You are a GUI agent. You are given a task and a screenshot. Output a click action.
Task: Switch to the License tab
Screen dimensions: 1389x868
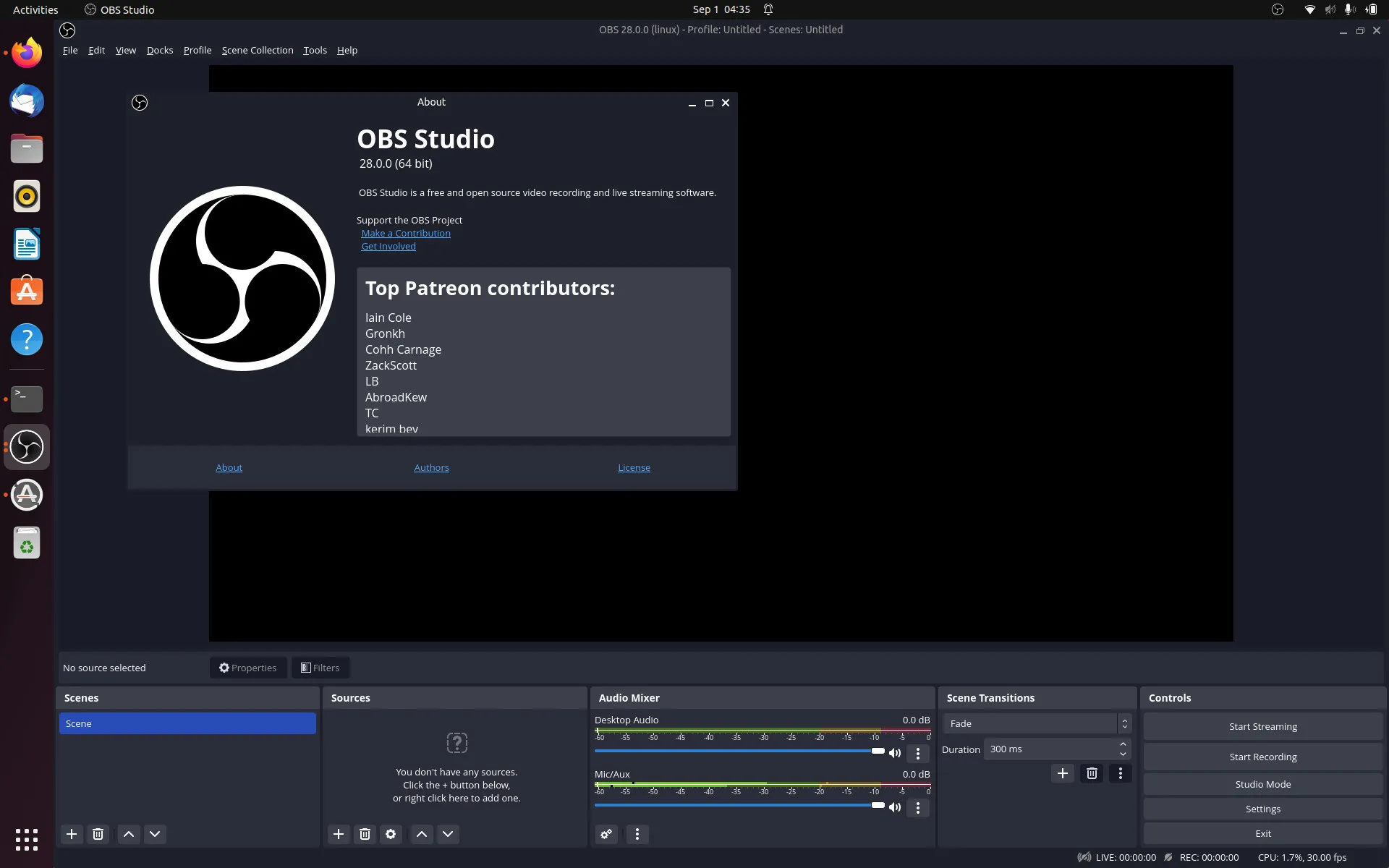(634, 466)
